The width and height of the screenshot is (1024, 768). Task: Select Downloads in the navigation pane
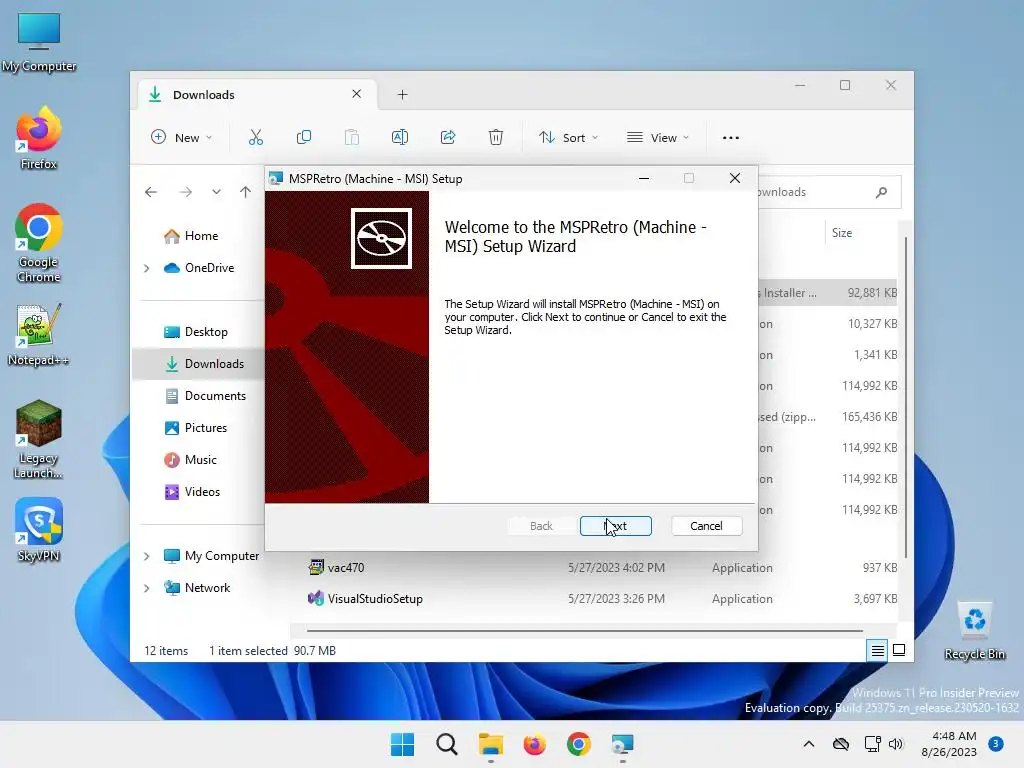point(199,364)
